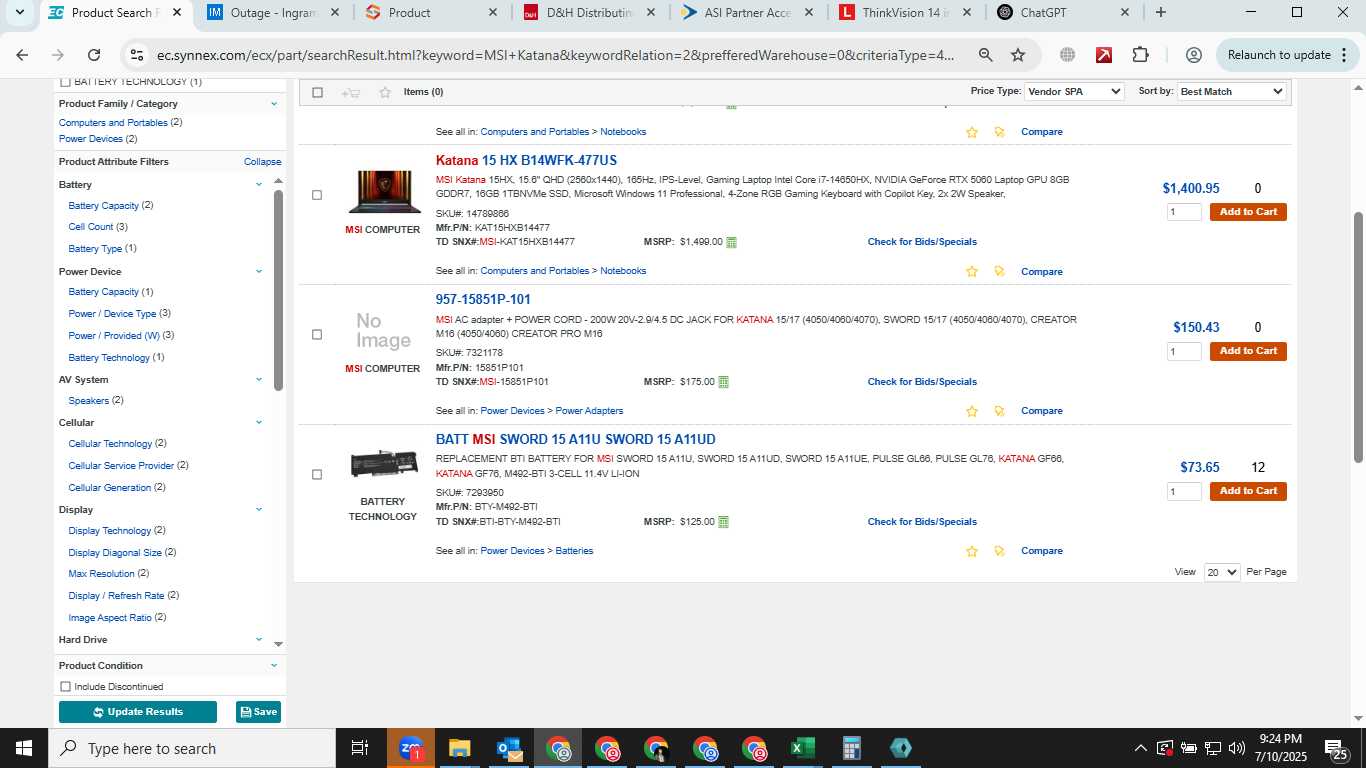
Task: Collapse the Battery filter group
Action: point(259,185)
